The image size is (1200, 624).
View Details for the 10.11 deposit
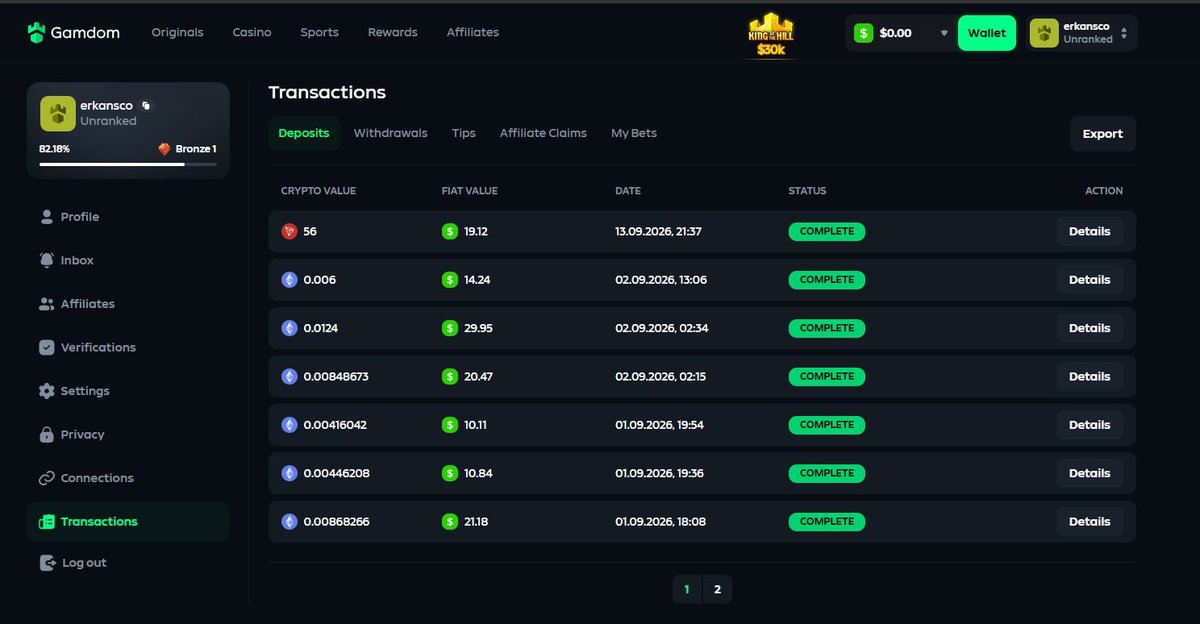[1089, 425]
